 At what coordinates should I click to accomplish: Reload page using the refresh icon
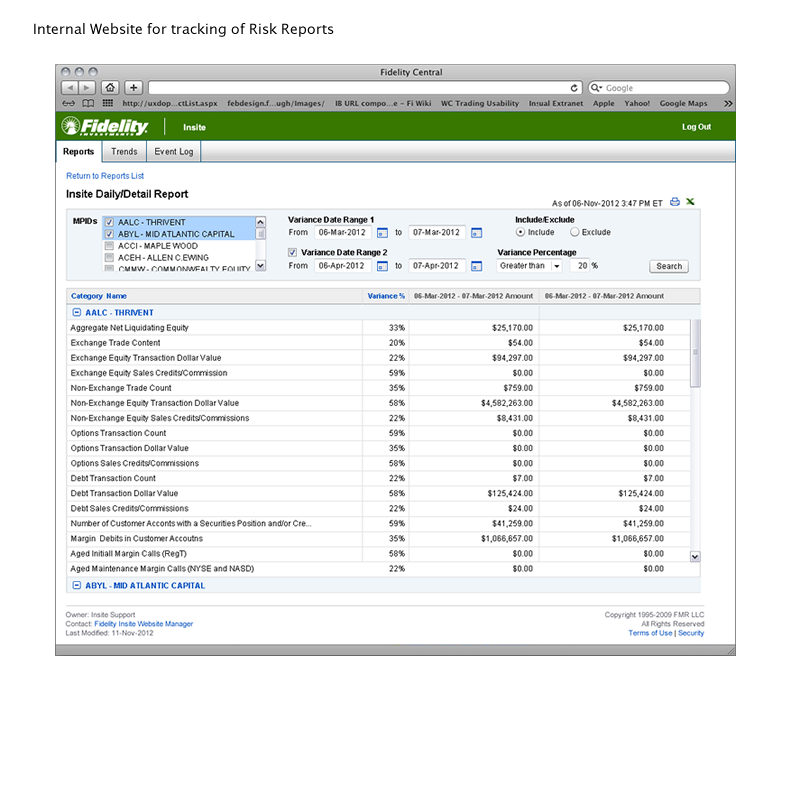pos(574,88)
